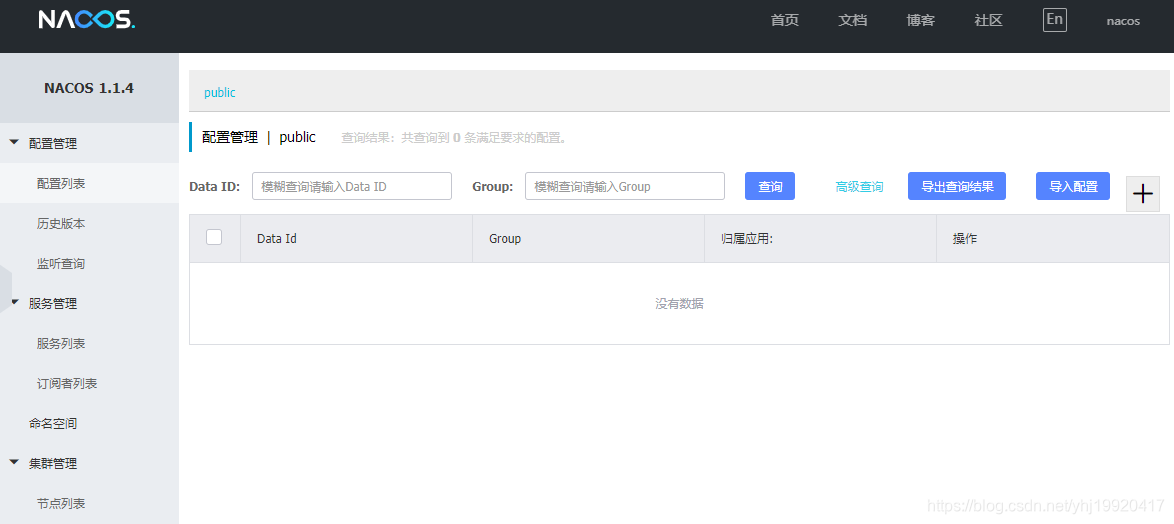Collapse the 配置管理 menu arrow
This screenshot has height=524, width=1174.
tap(13, 142)
